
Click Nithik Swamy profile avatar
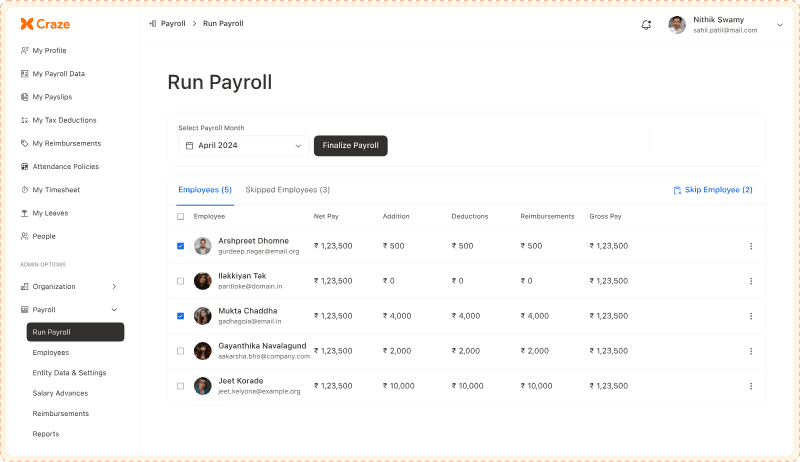click(677, 24)
